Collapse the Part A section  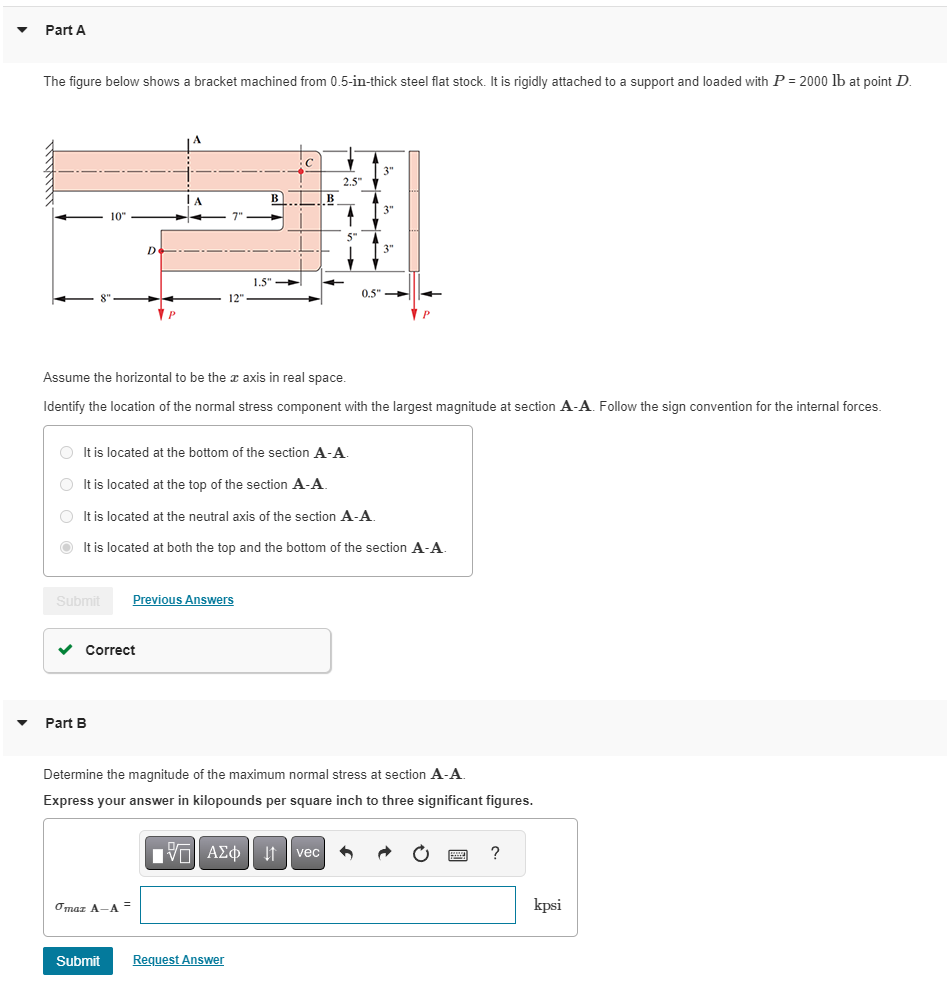point(21,30)
